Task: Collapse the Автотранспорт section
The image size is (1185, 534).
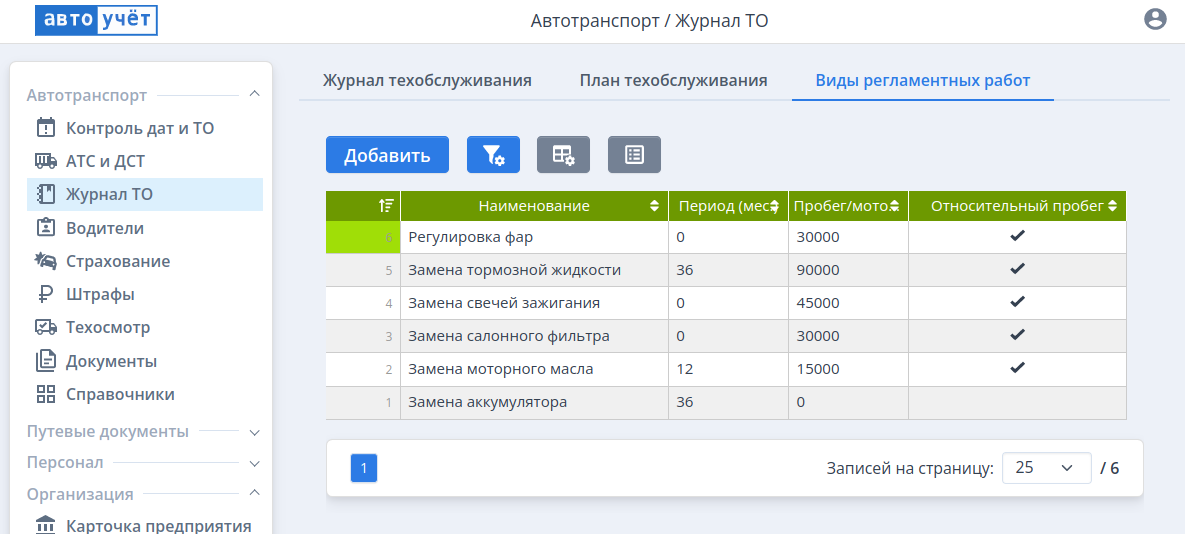Action: [x=254, y=95]
